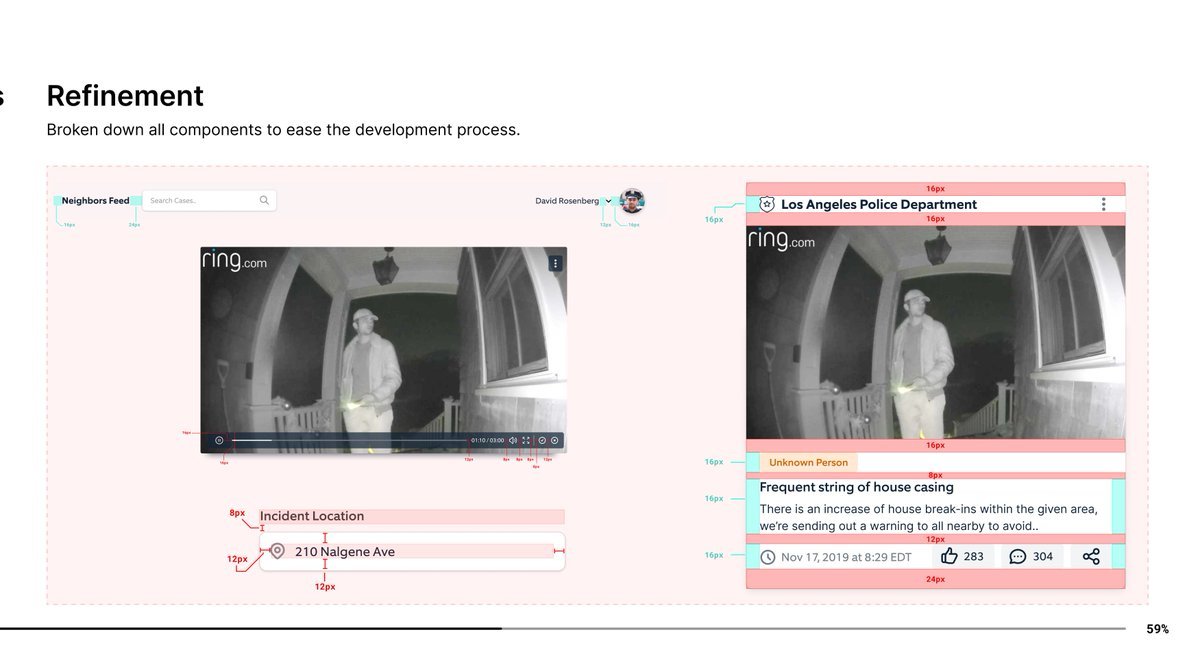Click the Los Angeles Police Department name
Screen dimensions: 1200x654
click(x=879, y=204)
